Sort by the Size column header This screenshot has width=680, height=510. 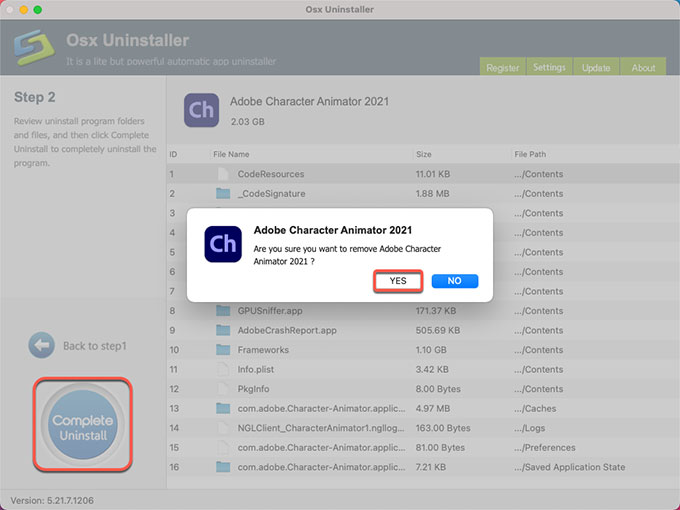pos(424,154)
